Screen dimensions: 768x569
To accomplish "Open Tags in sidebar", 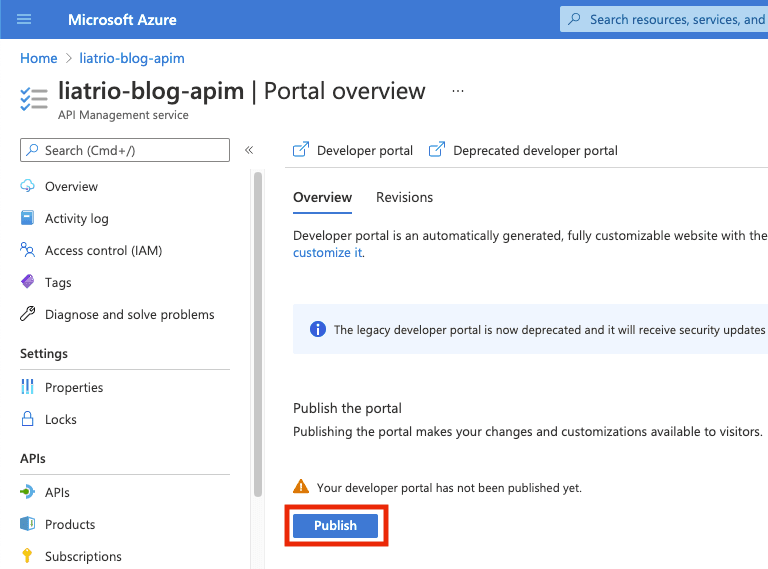I will [58, 283].
